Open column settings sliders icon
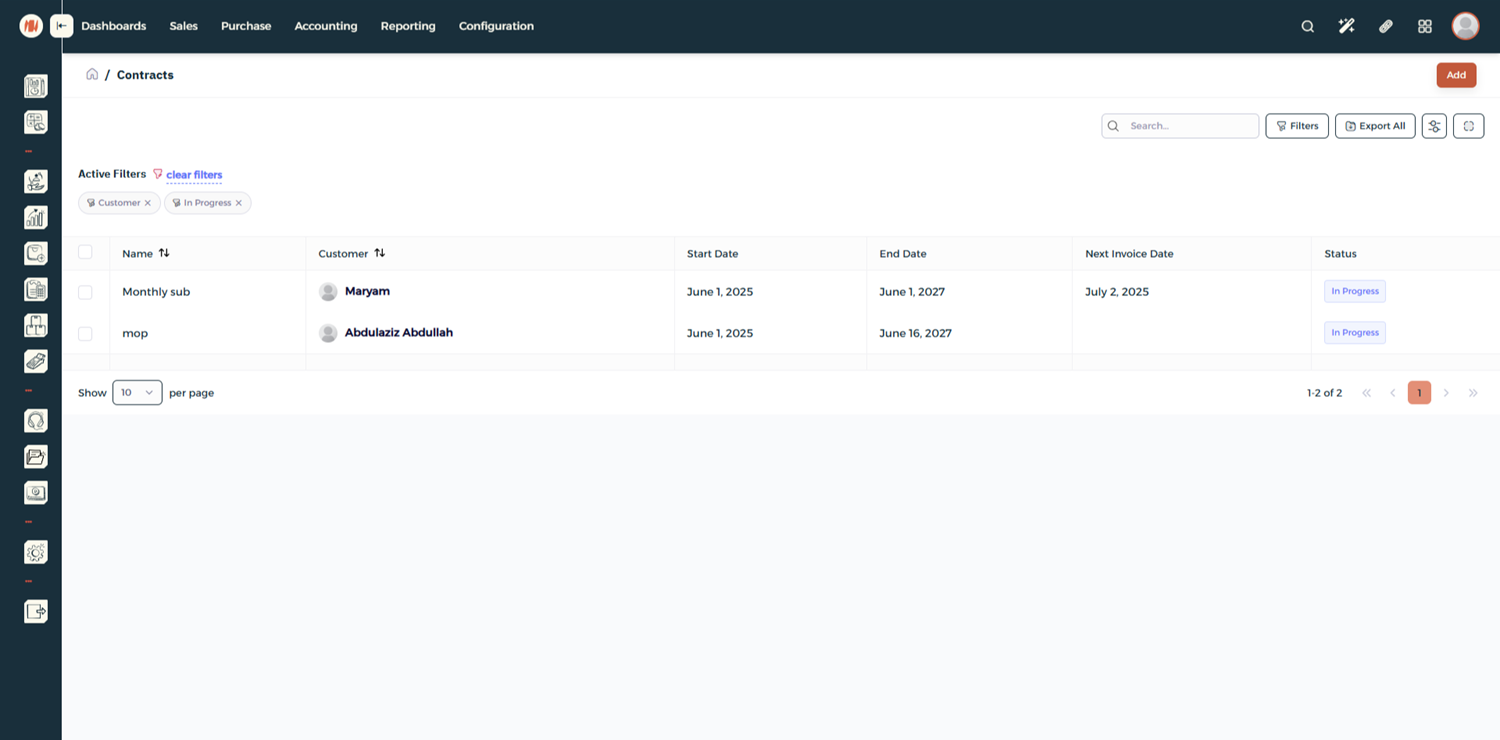The width and height of the screenshot is (1500, 740). click(x=1434, y=126)
